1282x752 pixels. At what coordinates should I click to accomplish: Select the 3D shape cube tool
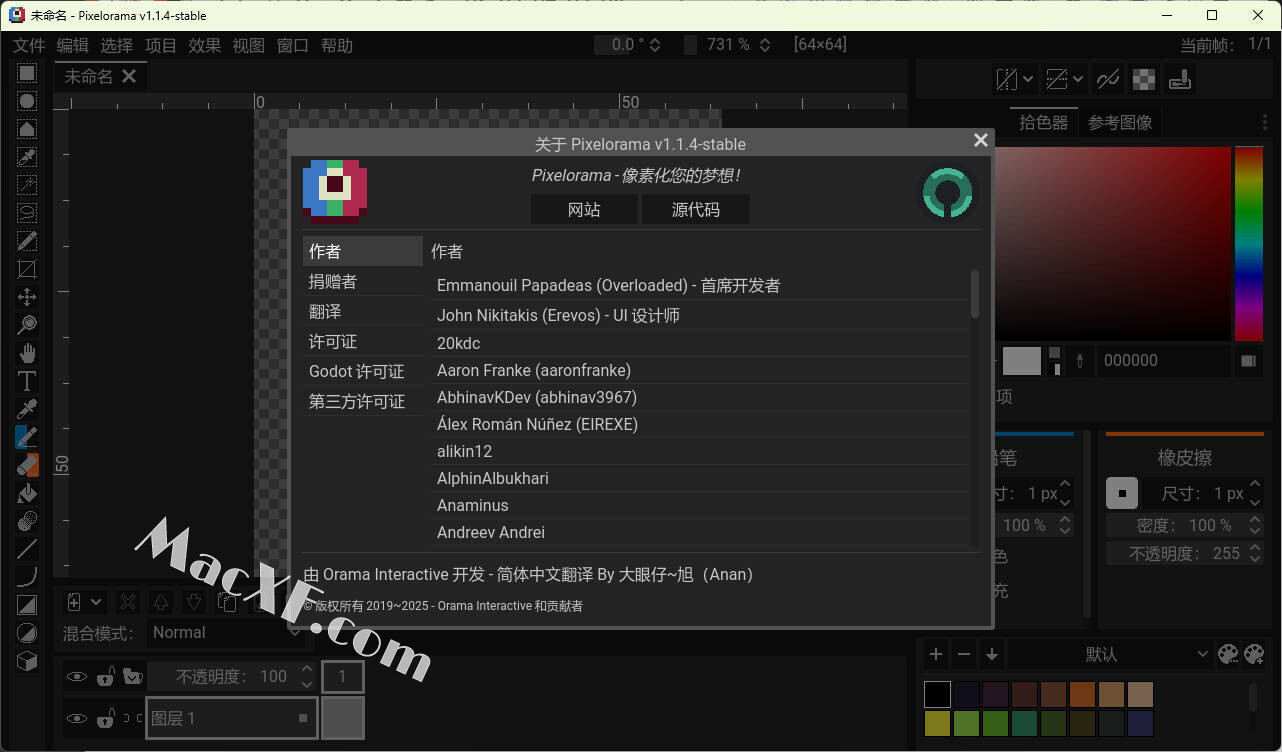click(27, 661)
